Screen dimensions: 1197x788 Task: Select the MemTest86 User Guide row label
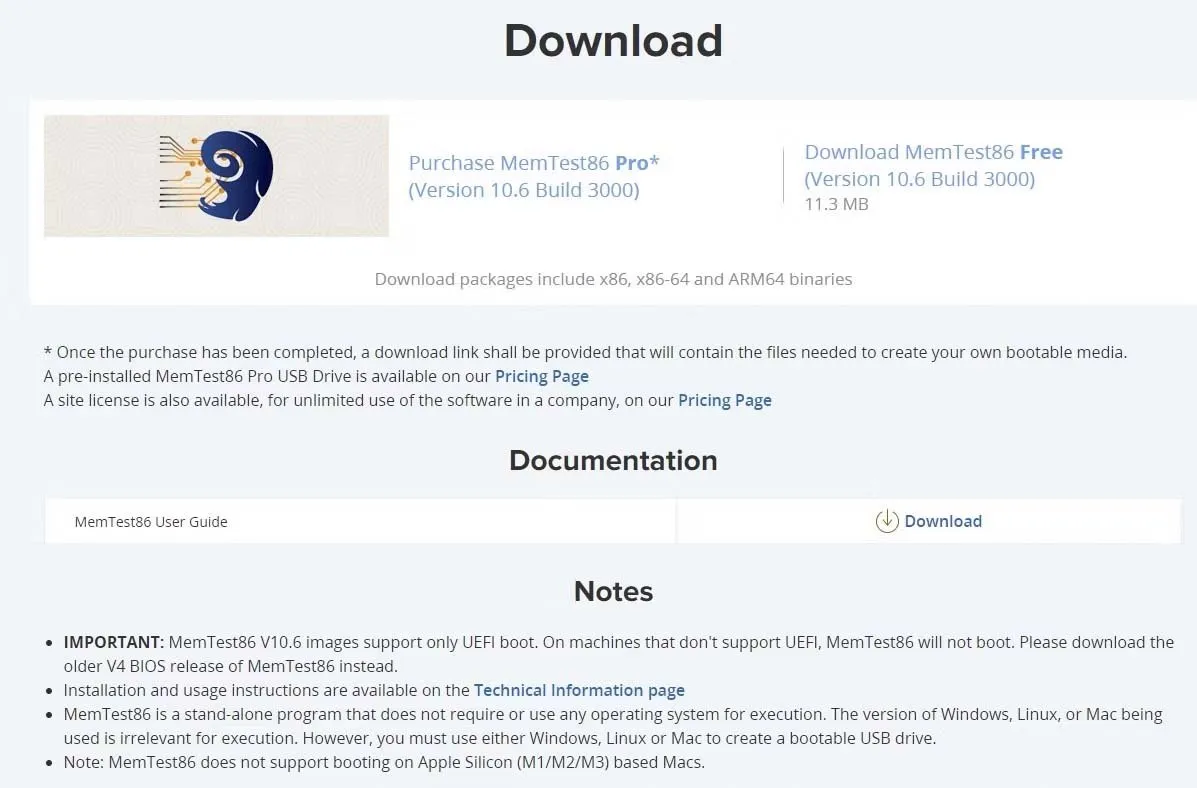(151, 521)
